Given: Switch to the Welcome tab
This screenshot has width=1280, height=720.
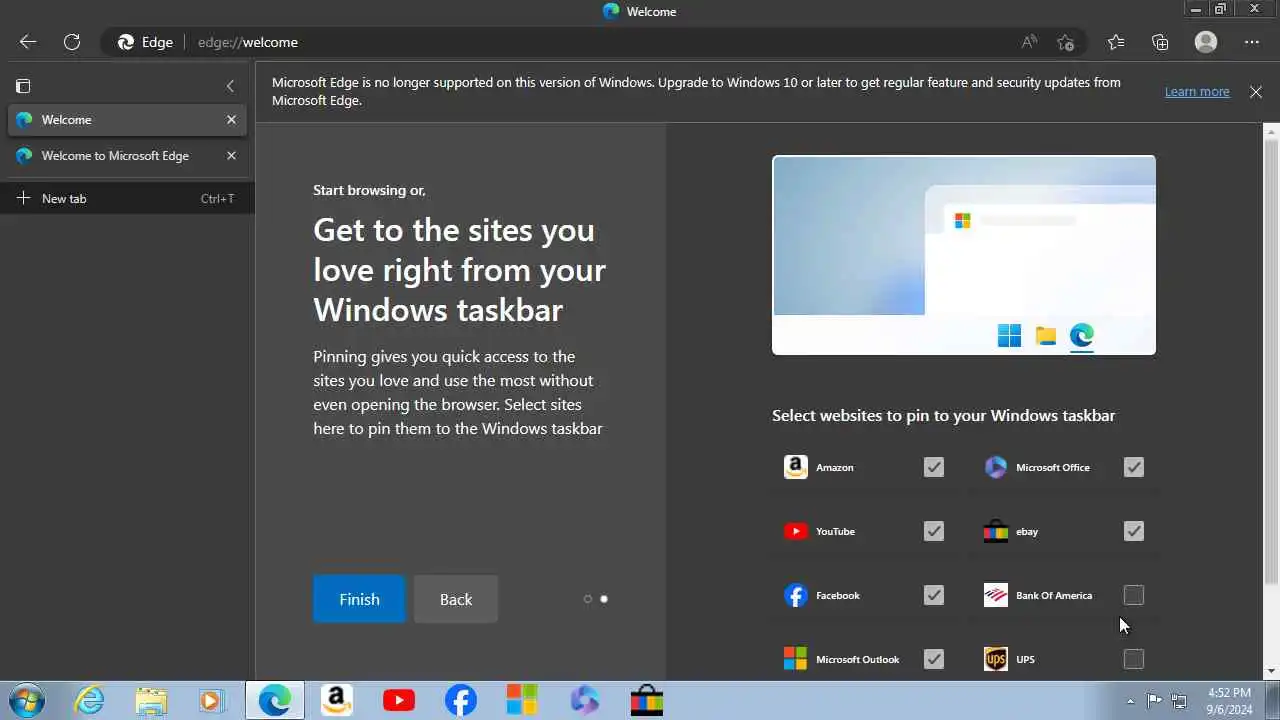Looking at the screenshot, I should tap(127, 120).
